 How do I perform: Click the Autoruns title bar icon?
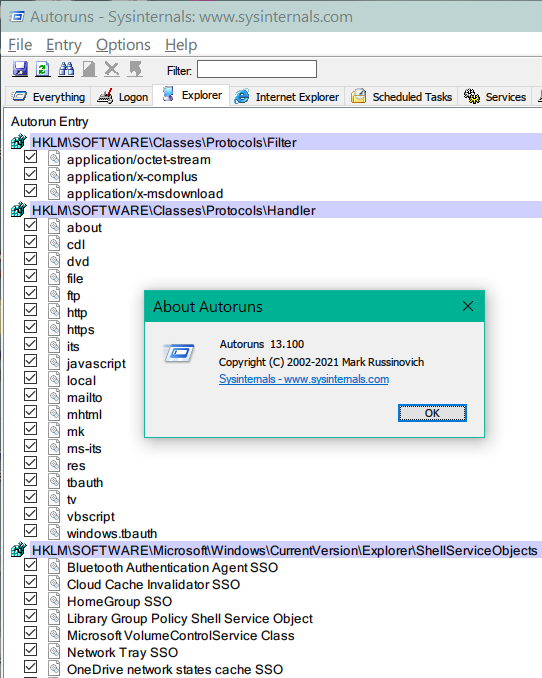click(17, 17)
